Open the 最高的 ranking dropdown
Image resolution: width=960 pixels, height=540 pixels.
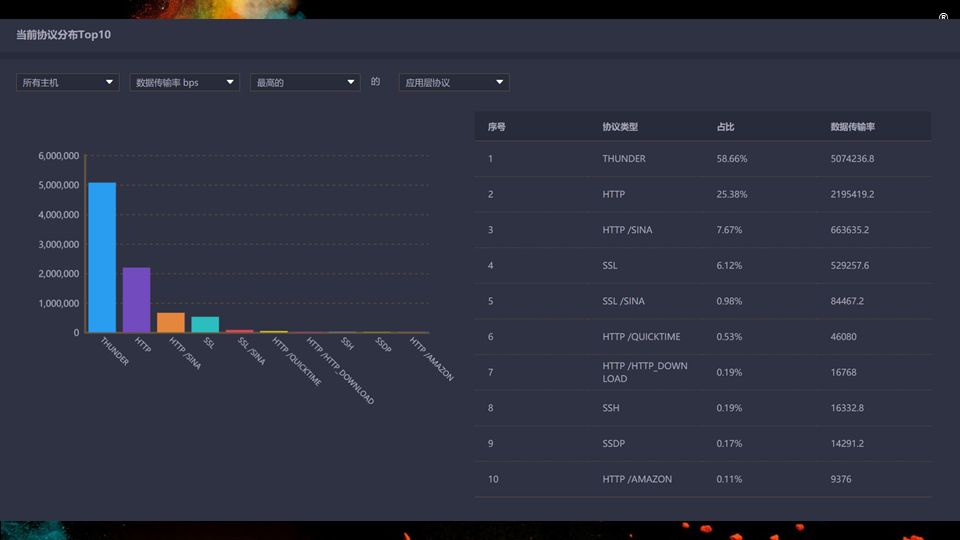305,82
